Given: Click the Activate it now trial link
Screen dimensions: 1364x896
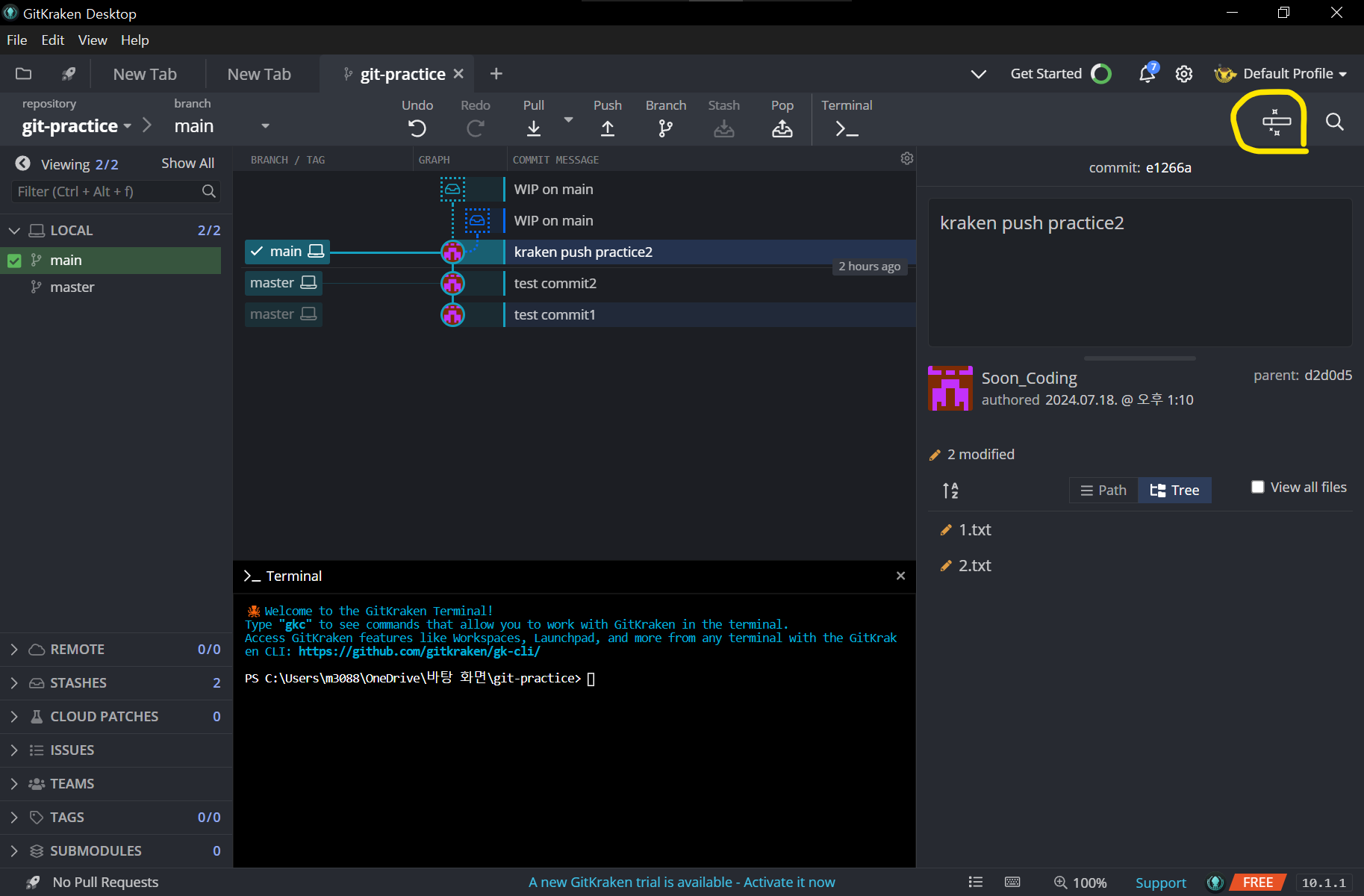Looking at the screenshot, I should (x=789, y=883).
